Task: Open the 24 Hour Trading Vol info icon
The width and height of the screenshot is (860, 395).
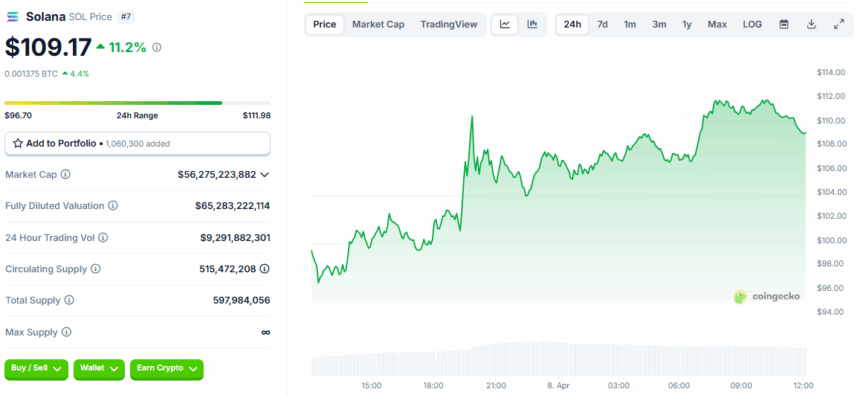Action: pyautogui.click(x=103, y=238)
